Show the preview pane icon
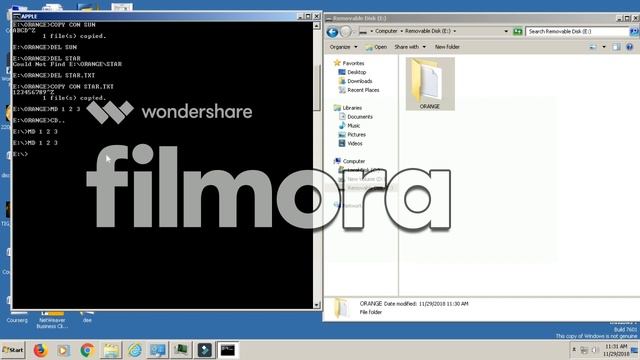The width and height of the screenshot is (640, 360). tap(616, 47)
